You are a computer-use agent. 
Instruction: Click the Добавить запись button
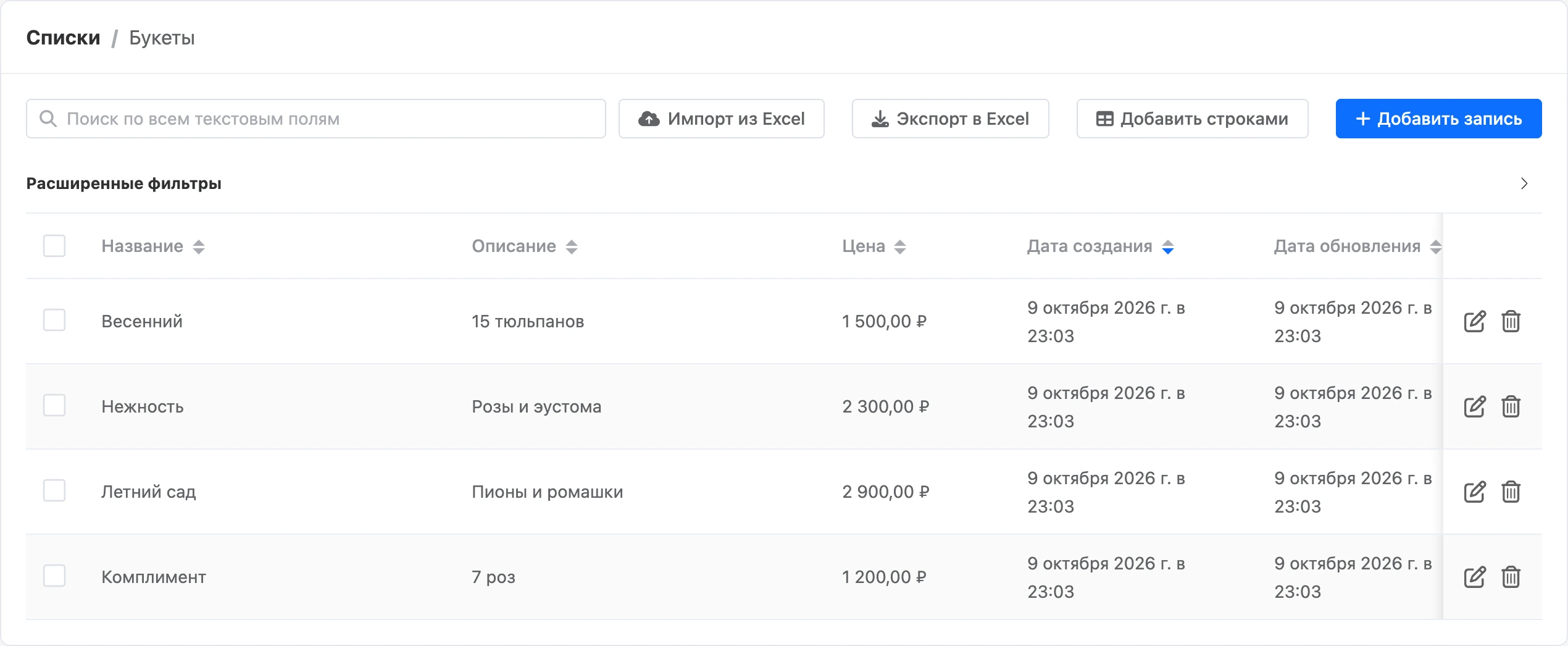1439,119
